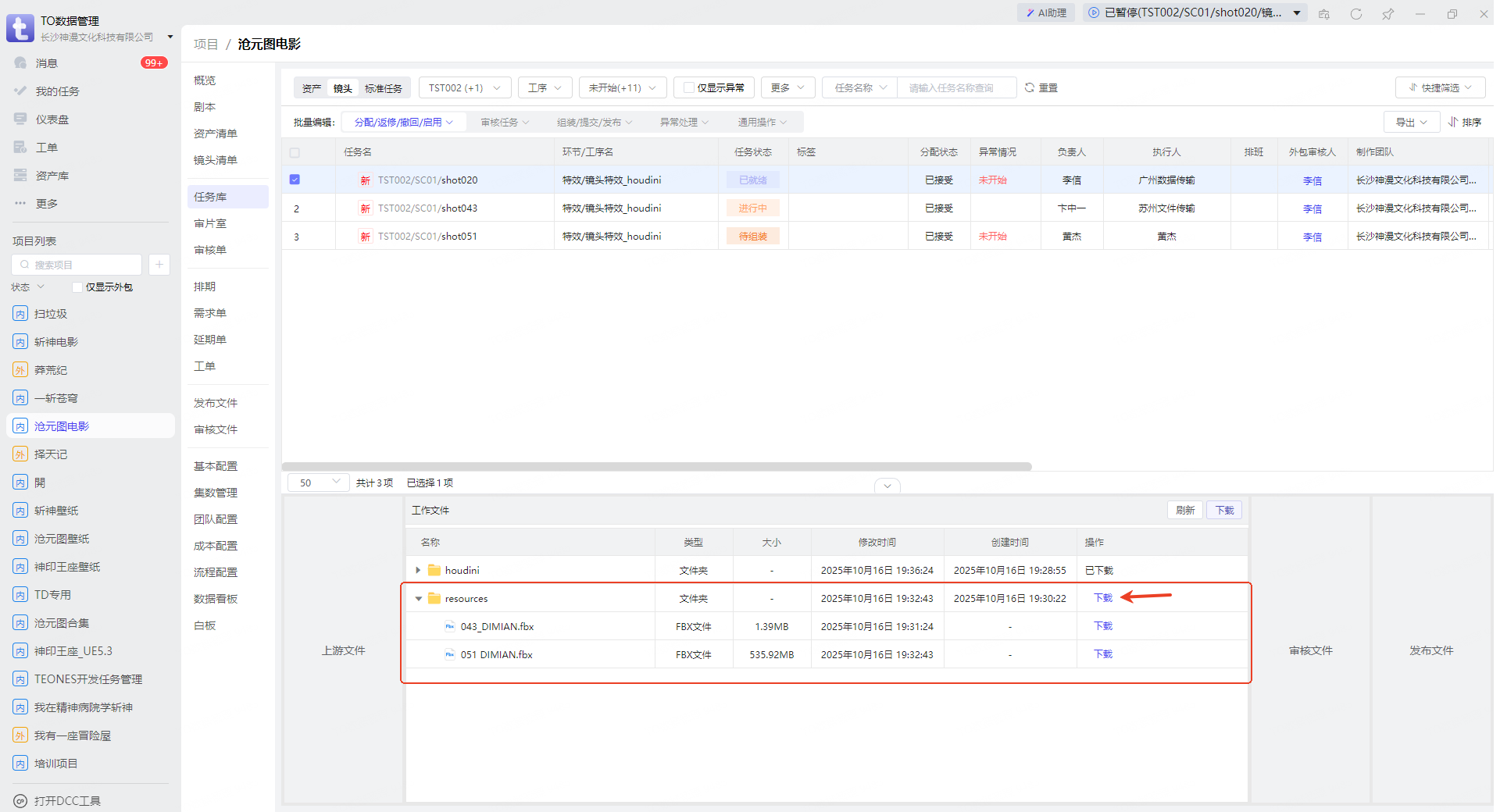
Task: Collapse the resources folder
Action: coord(418,599)
